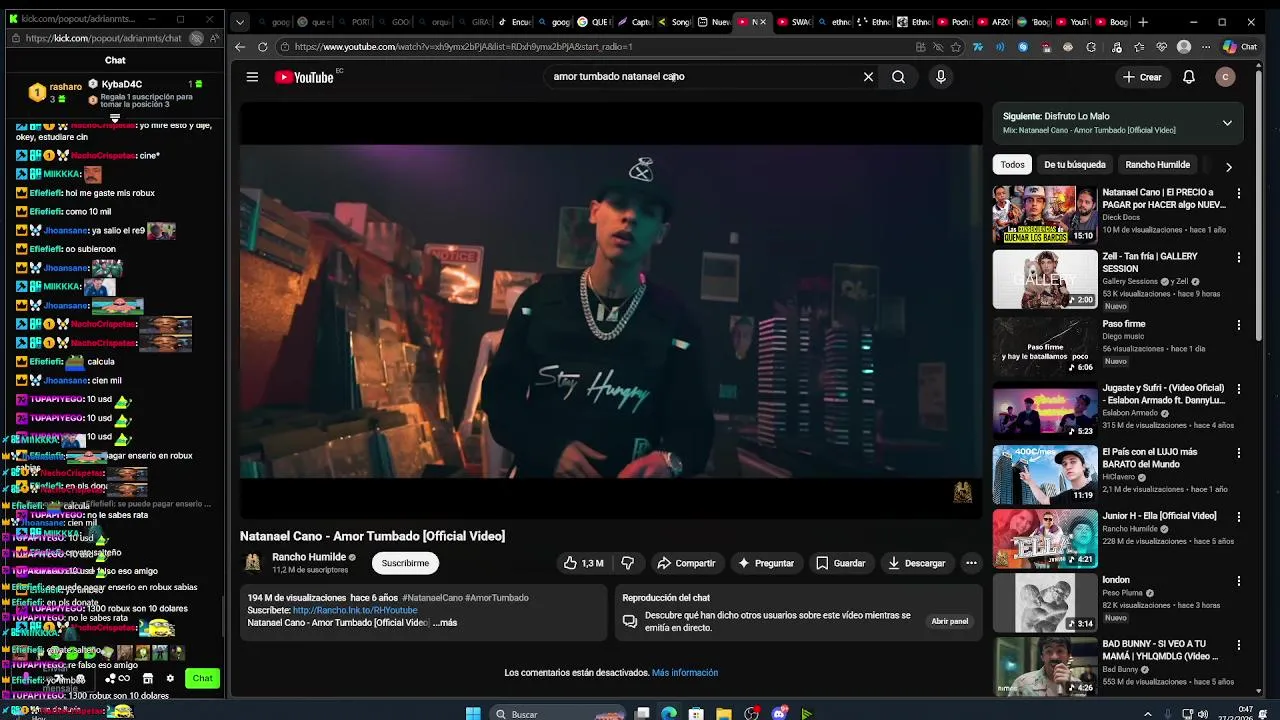
Task: Open the Windows Start menu
Action: [473, 714]
